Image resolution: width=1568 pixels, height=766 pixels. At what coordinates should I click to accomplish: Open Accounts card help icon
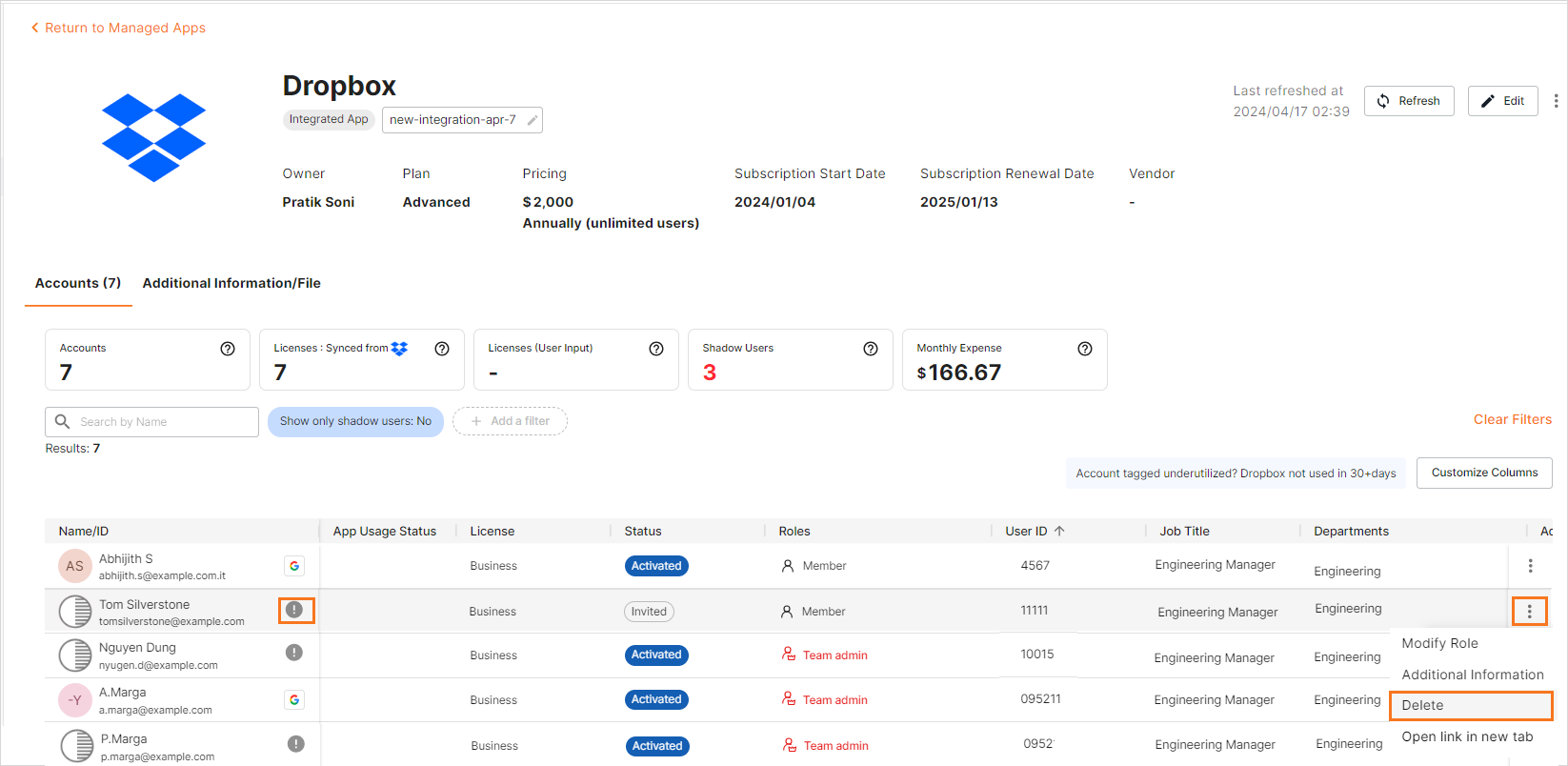point(228,349)
